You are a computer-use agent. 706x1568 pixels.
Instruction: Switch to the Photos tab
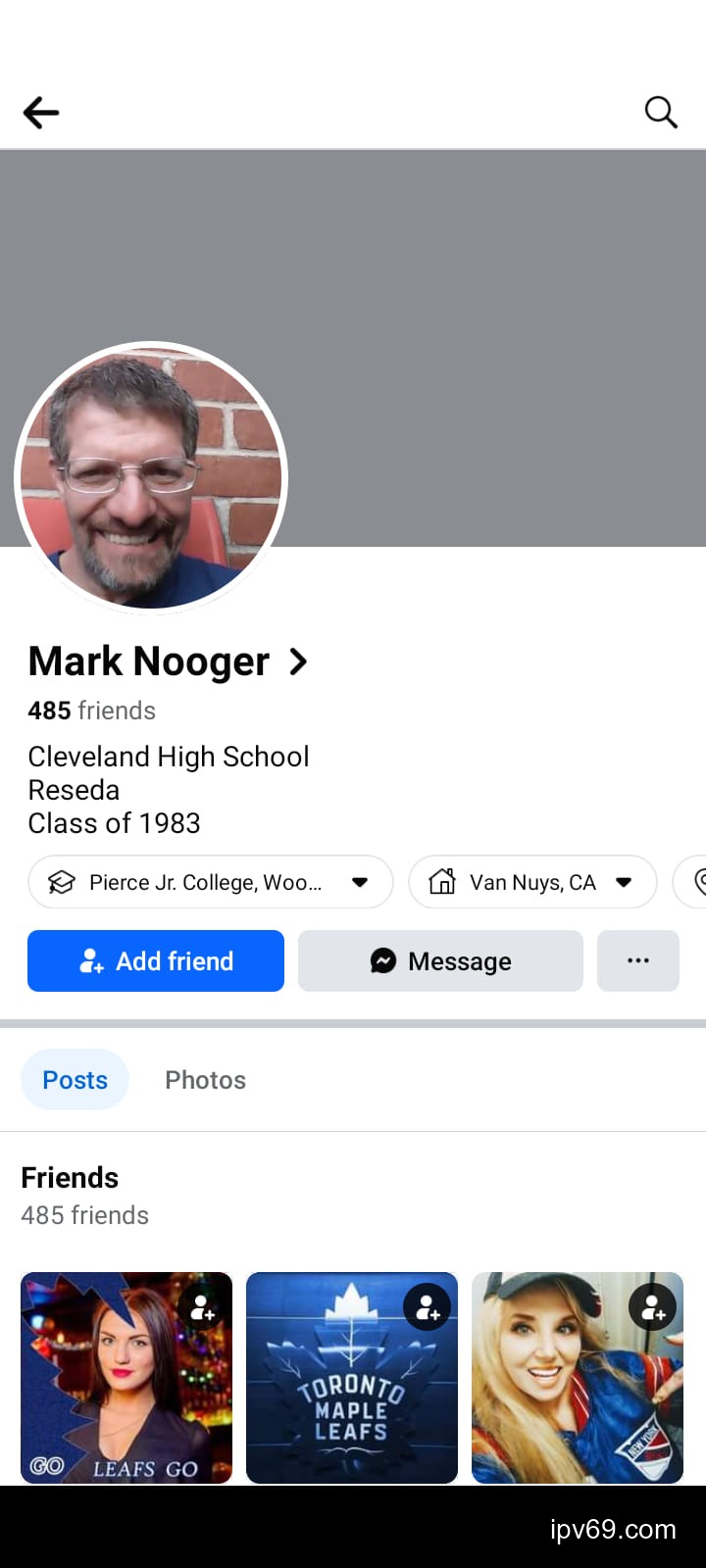pyautogui.click(x=205, y=1080)
